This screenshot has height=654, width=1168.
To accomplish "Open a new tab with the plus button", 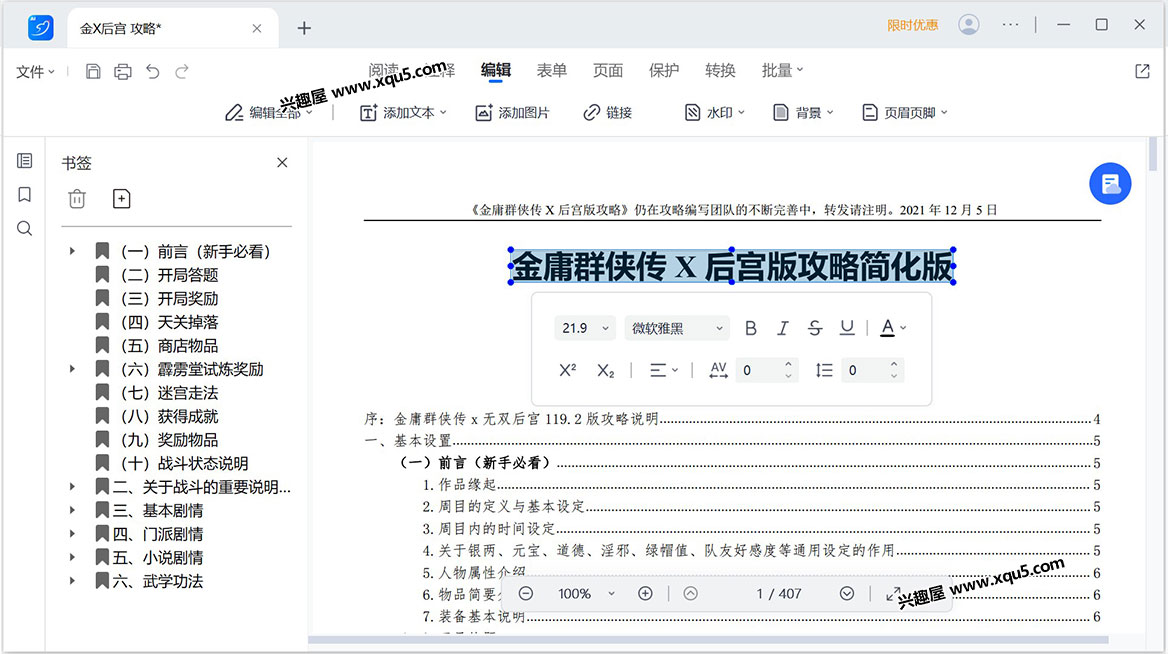I will pyautogui.click(x=304, y=28).
